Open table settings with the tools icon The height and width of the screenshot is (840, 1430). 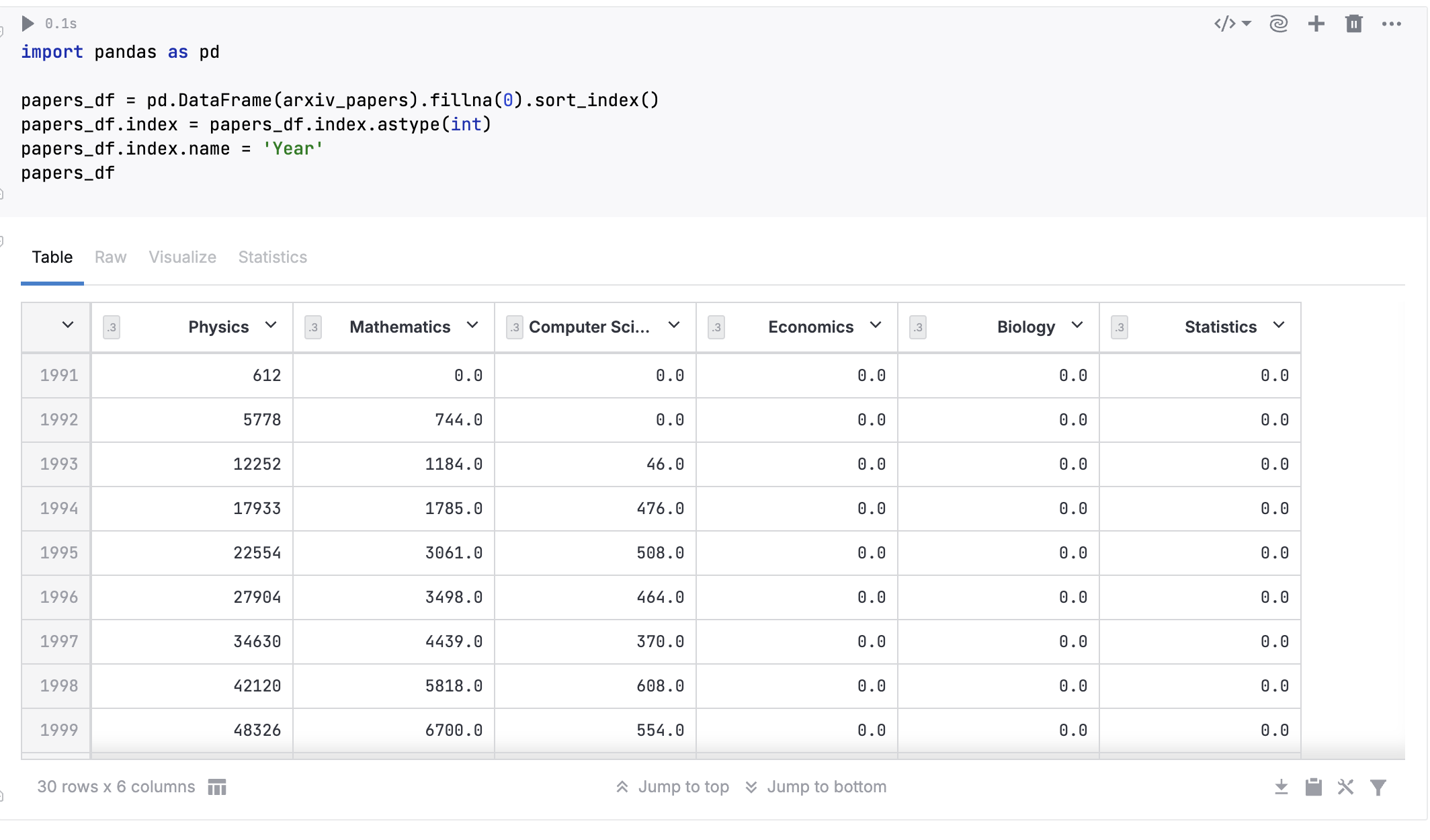(x=1345, y=786)
